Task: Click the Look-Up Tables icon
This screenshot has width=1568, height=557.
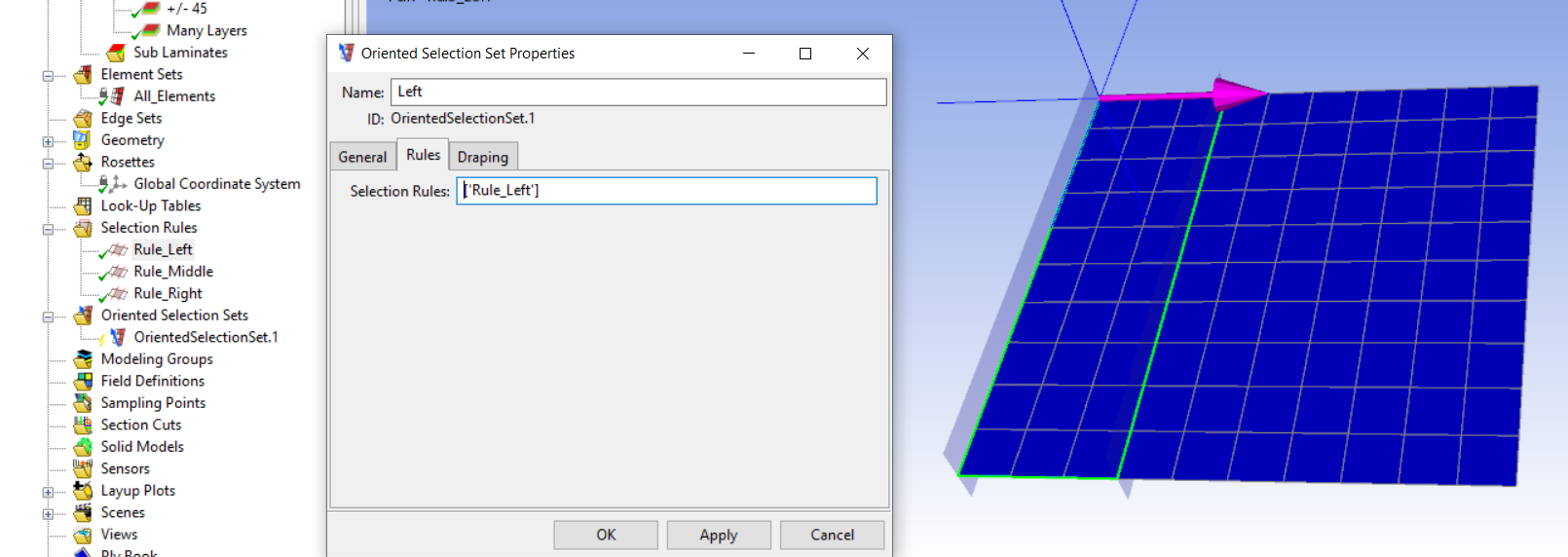Action: click(83, 205)
